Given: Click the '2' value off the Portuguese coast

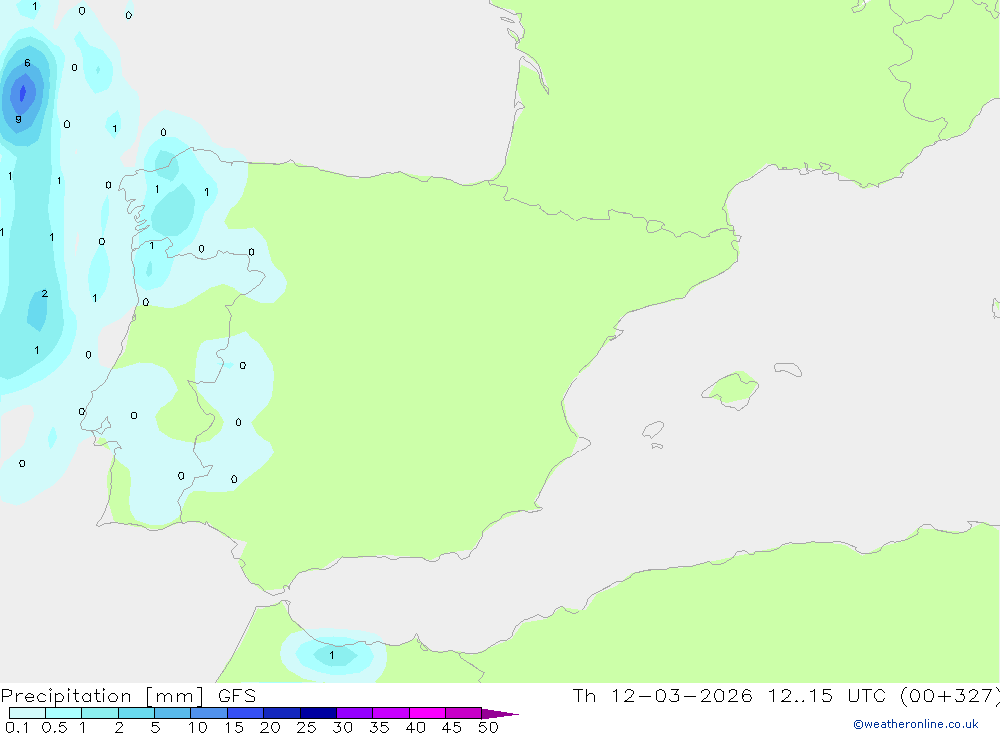Looking at the screenshot, I should click(45, 293).
